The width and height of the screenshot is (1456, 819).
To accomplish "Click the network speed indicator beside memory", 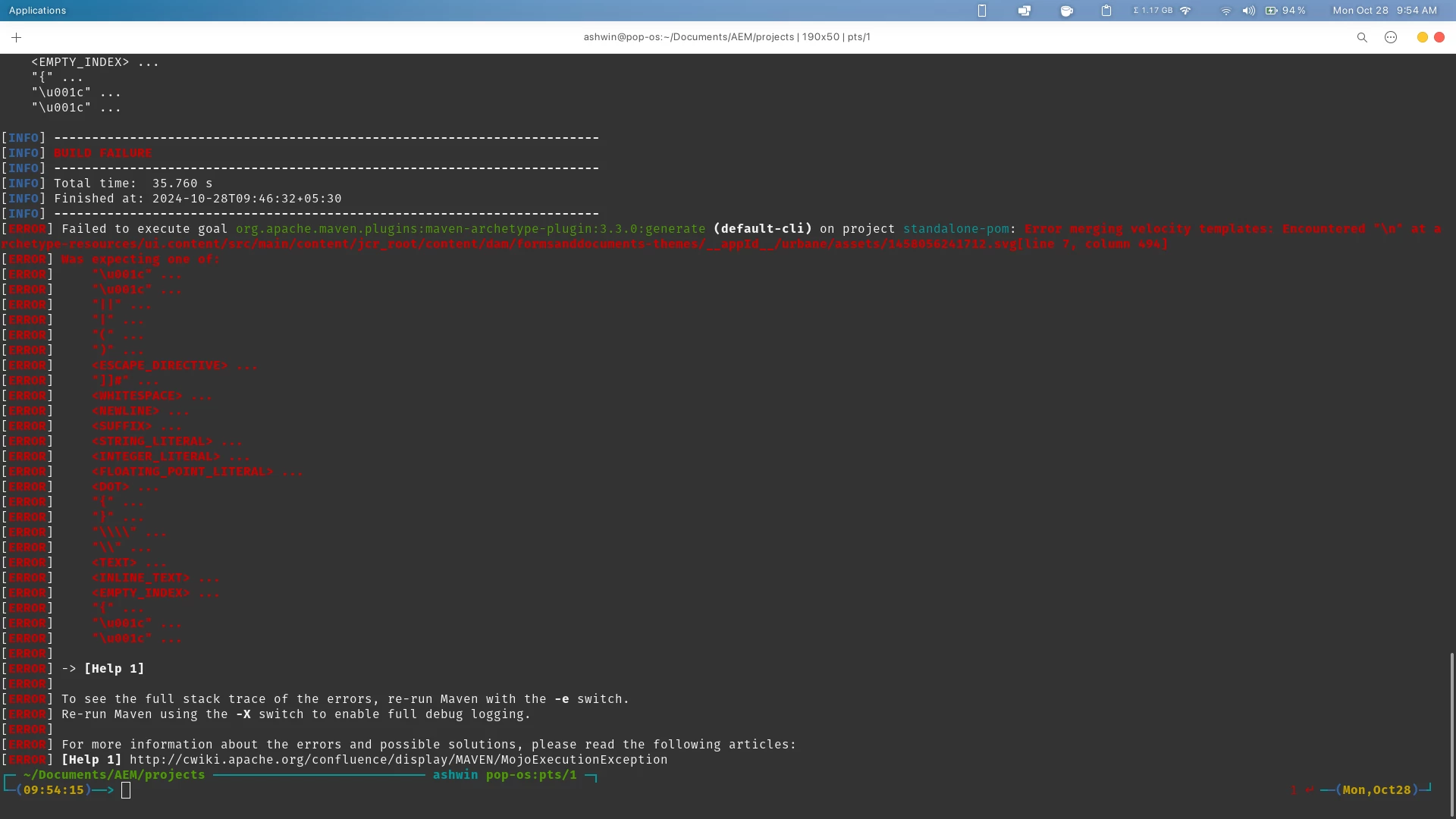I will click(1186, 11).
